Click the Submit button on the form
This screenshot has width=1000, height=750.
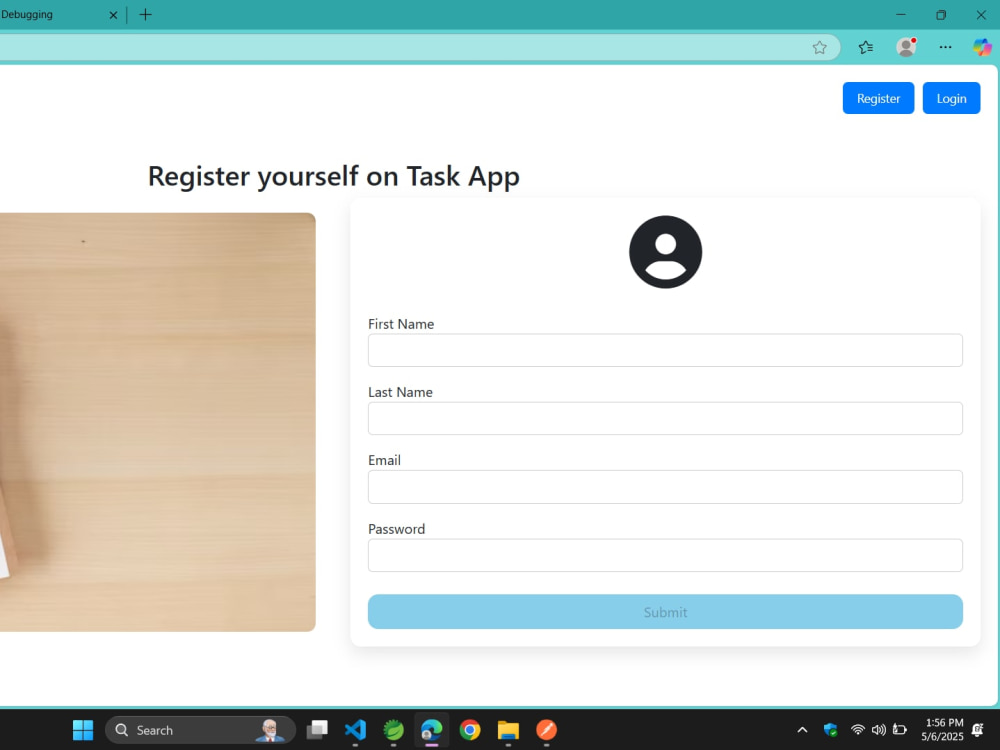(x=665, y=612)
